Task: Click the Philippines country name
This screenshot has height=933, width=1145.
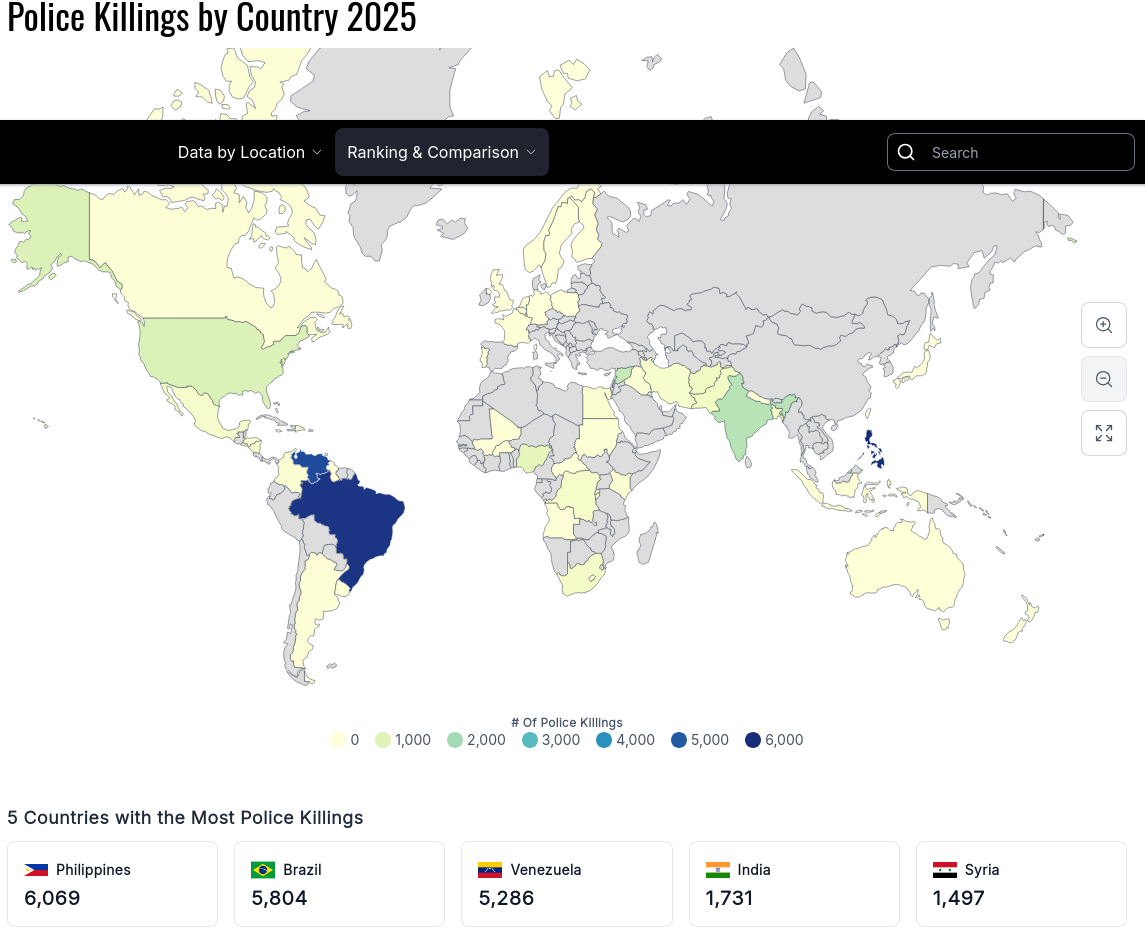Action: [x=93, y=869]
